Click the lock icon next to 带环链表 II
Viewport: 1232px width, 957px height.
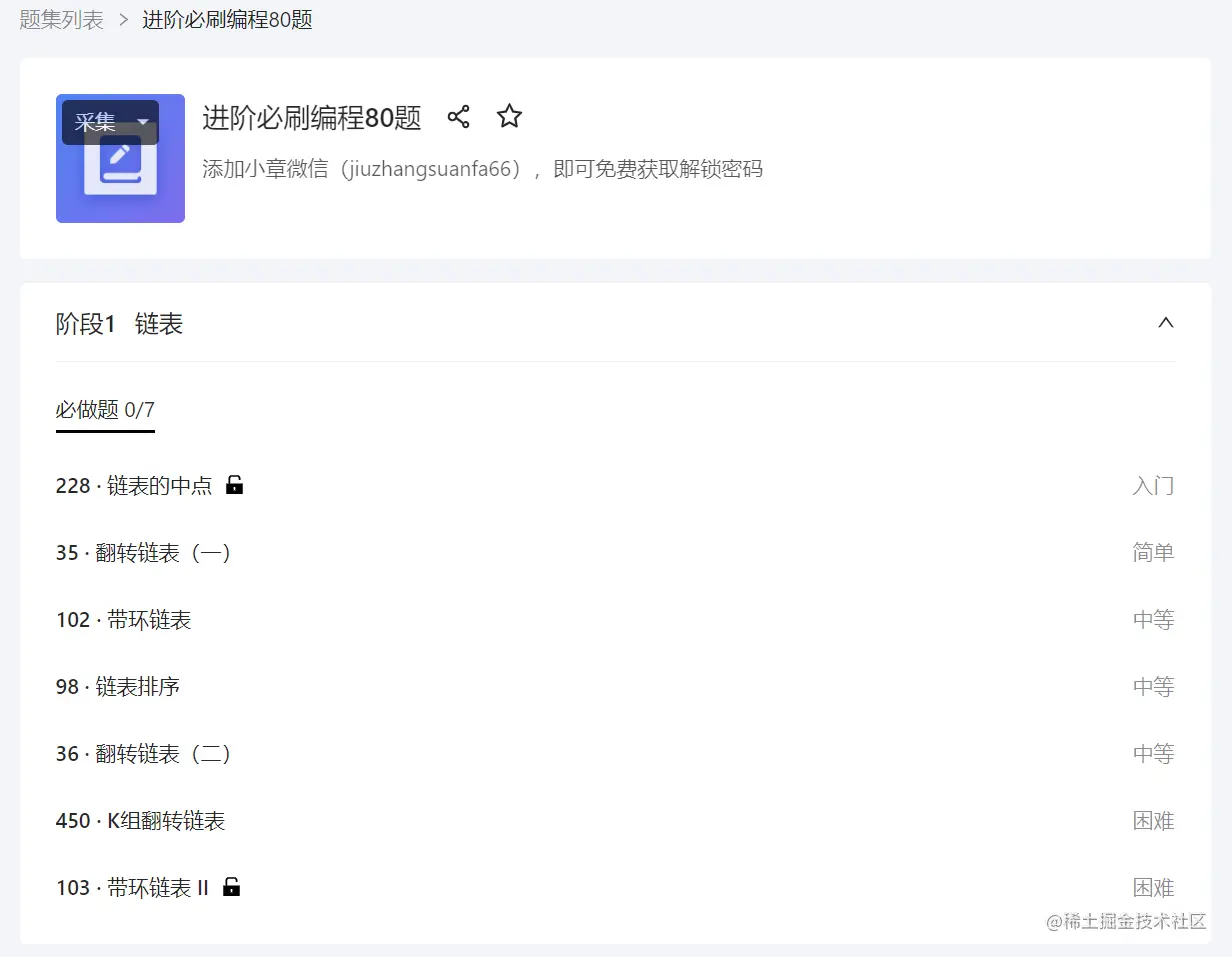pyautogui.click(x=231, y=887)
